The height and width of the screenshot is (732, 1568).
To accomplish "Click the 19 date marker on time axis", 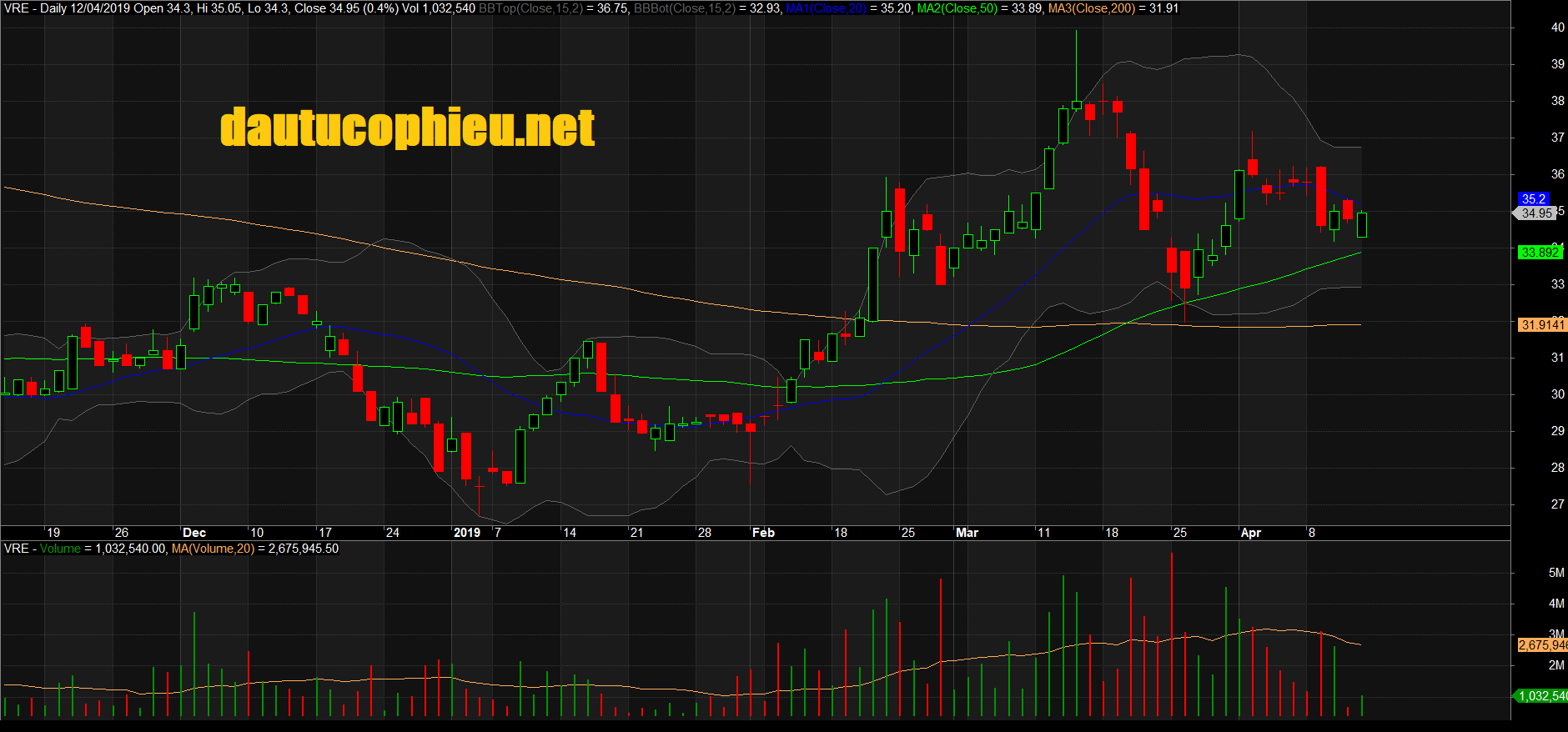I will pos(53,533).
